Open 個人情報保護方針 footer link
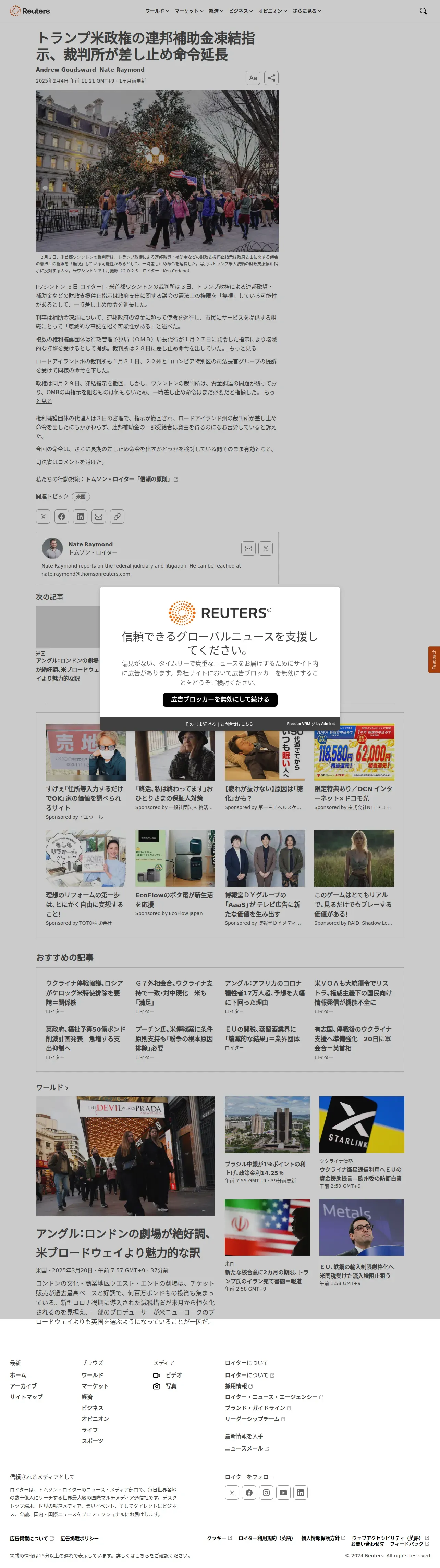 323,1538
